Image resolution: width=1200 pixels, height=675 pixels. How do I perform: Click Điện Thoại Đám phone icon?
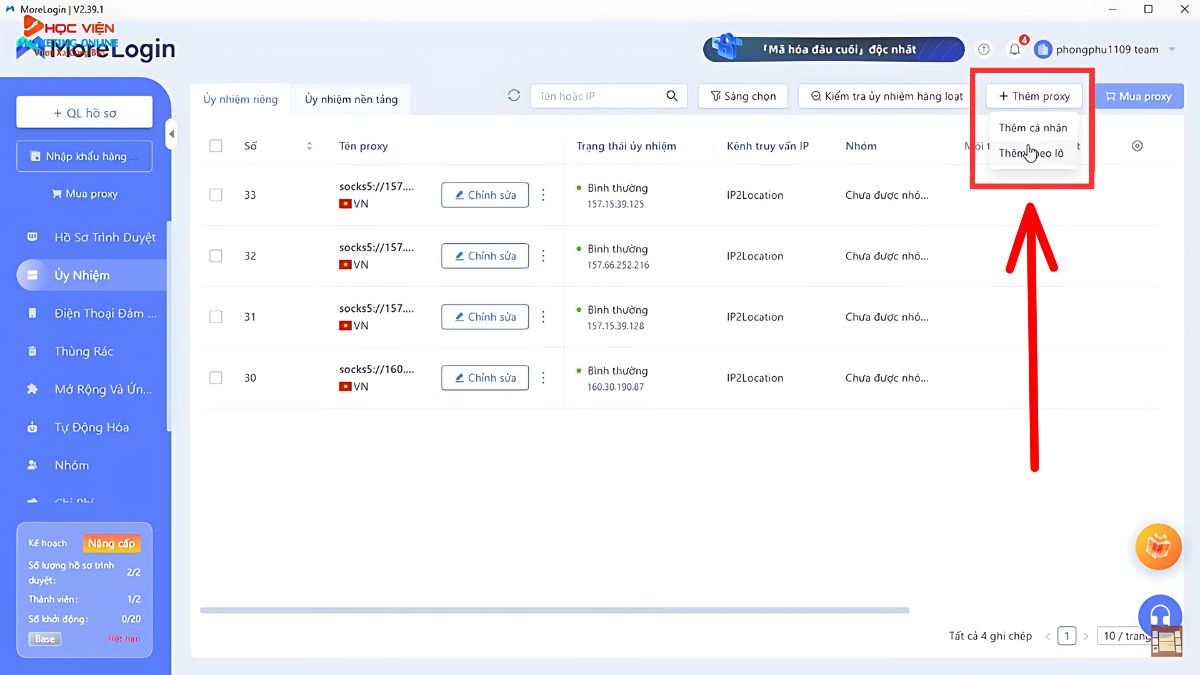click(x=33, y=313)
